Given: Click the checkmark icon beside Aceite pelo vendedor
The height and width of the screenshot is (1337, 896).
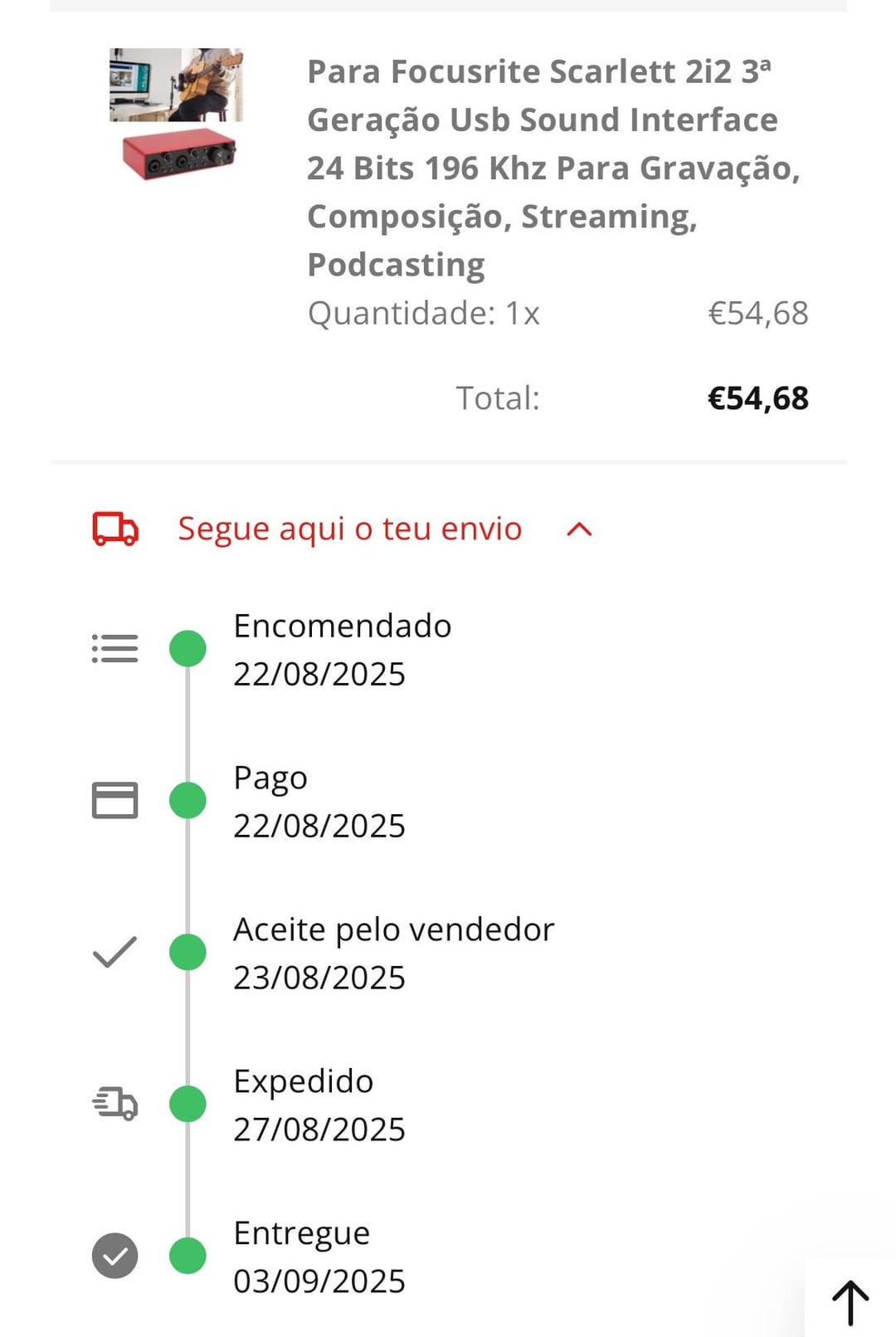Looking at the screenshot, I should 114,952.
